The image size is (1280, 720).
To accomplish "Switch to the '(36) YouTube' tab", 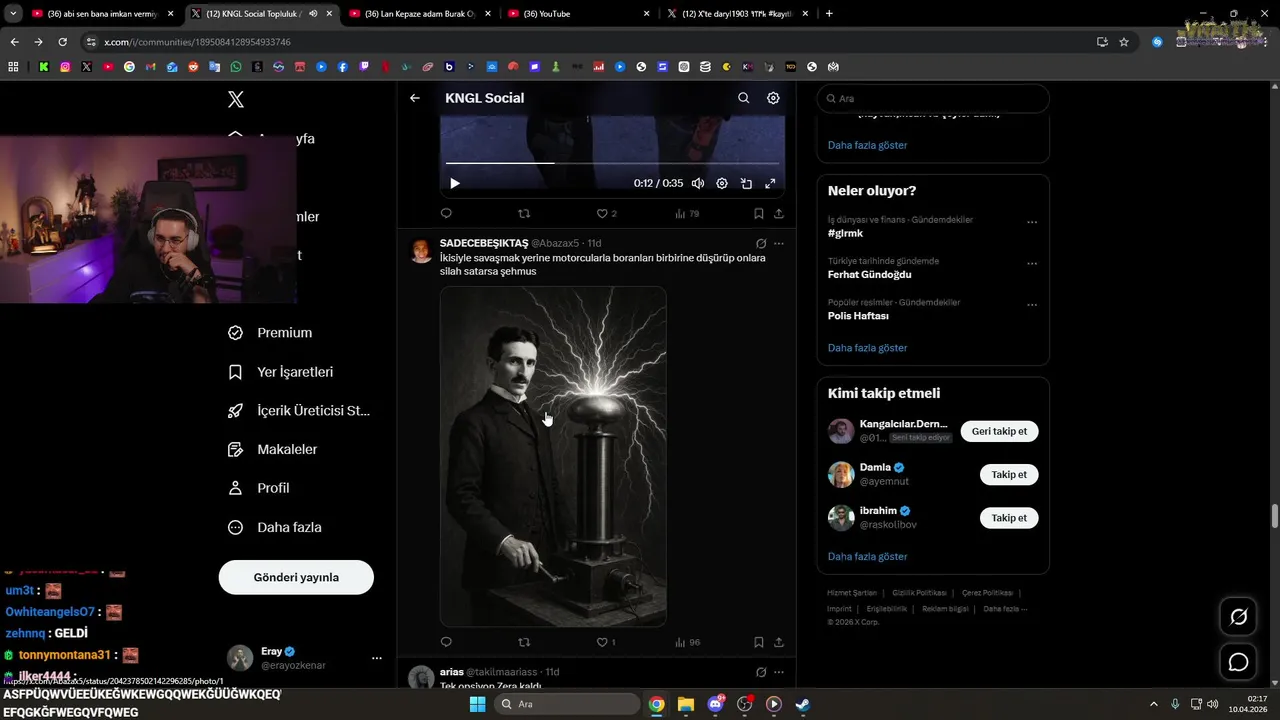I will [580, 14].
